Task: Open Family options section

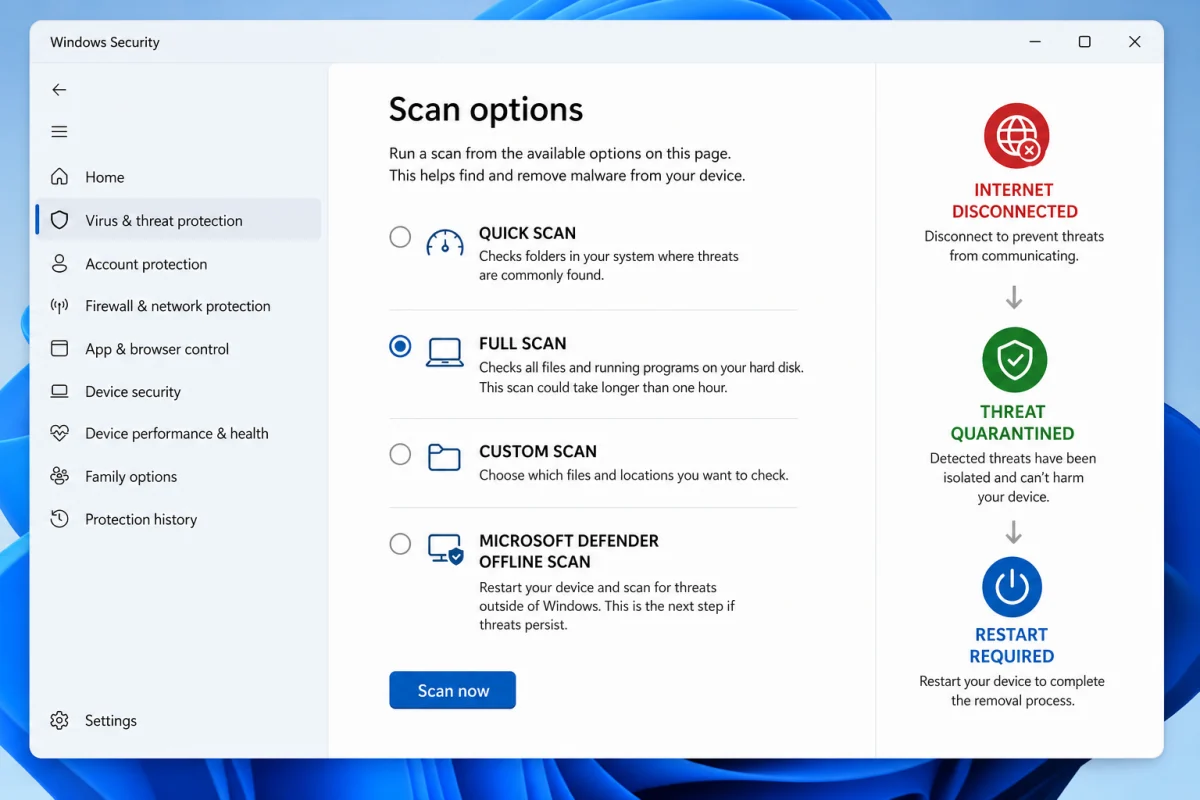Action: pyautogui.click(x=178, y=477)
